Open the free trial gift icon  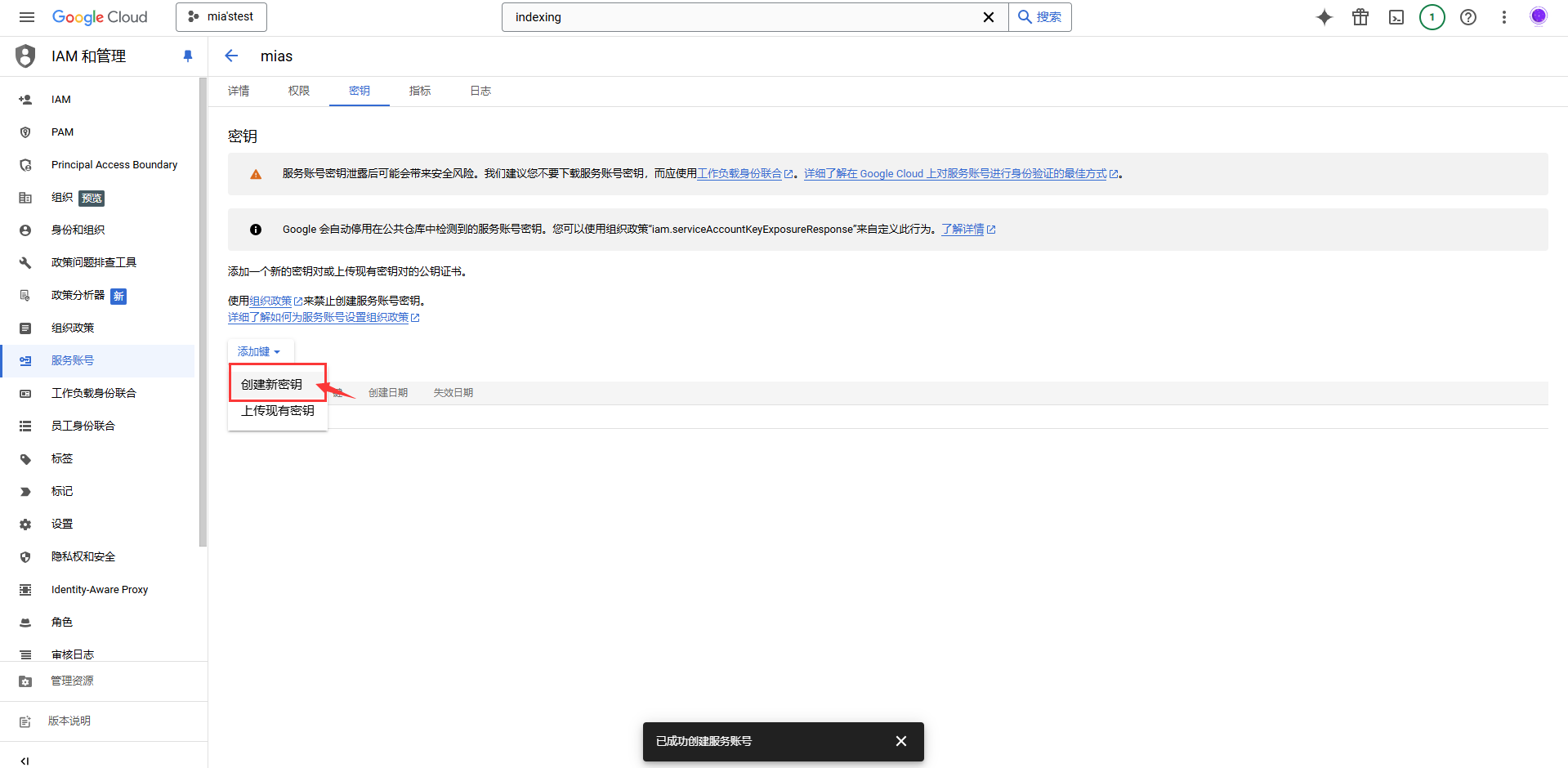(x=1360, y=17)
